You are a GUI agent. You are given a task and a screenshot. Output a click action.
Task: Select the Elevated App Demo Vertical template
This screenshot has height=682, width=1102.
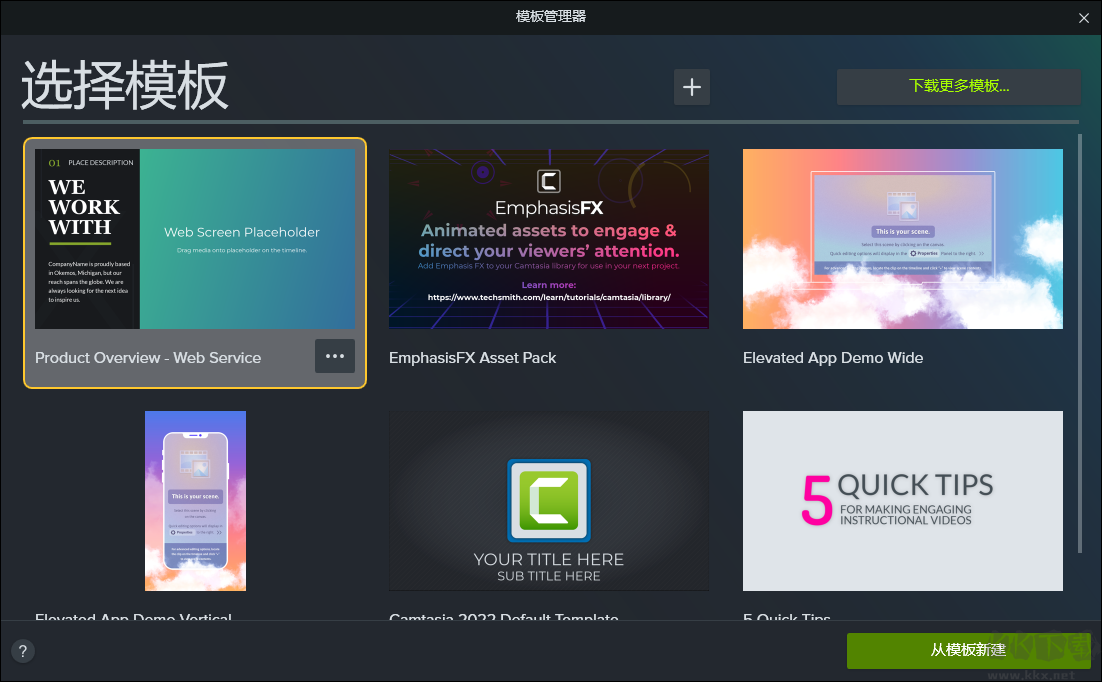point(195,500)
